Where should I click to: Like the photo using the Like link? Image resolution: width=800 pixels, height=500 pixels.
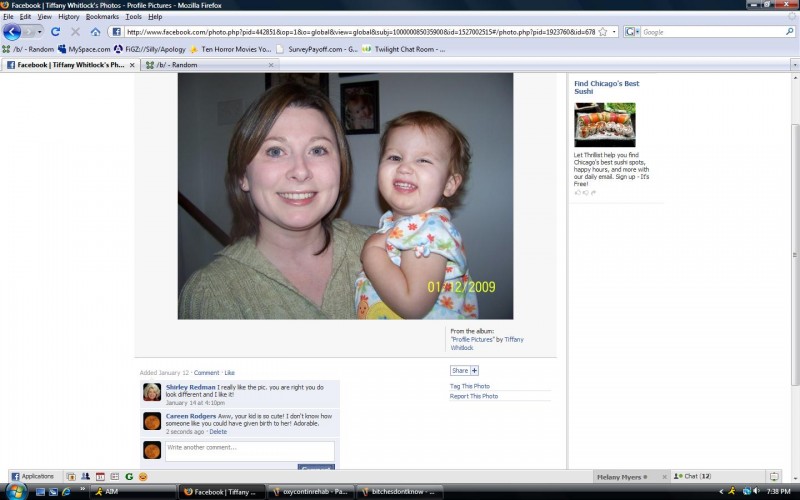point(230,372)
